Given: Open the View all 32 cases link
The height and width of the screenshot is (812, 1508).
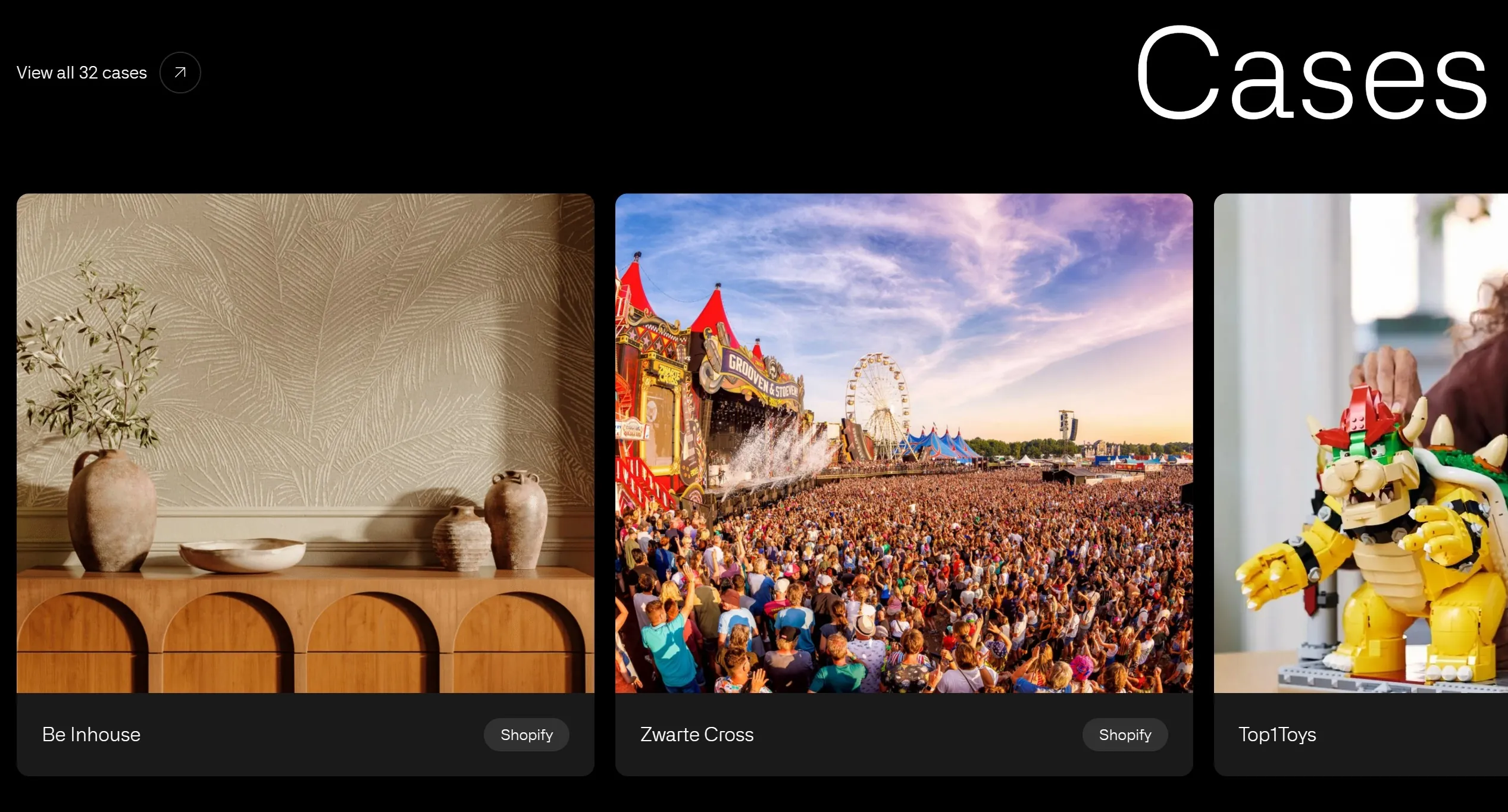Looking at the screenshot, I should [x=82, y=73].
